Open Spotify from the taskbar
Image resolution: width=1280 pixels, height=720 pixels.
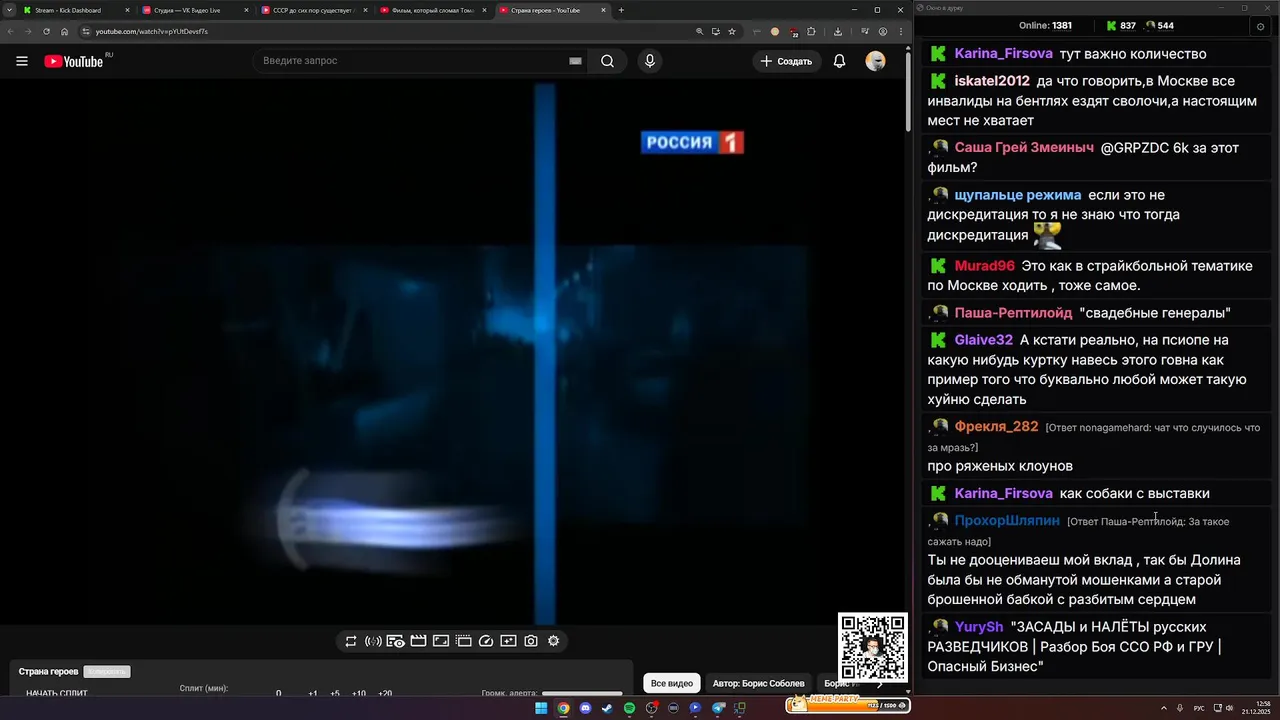coord(629,708)
